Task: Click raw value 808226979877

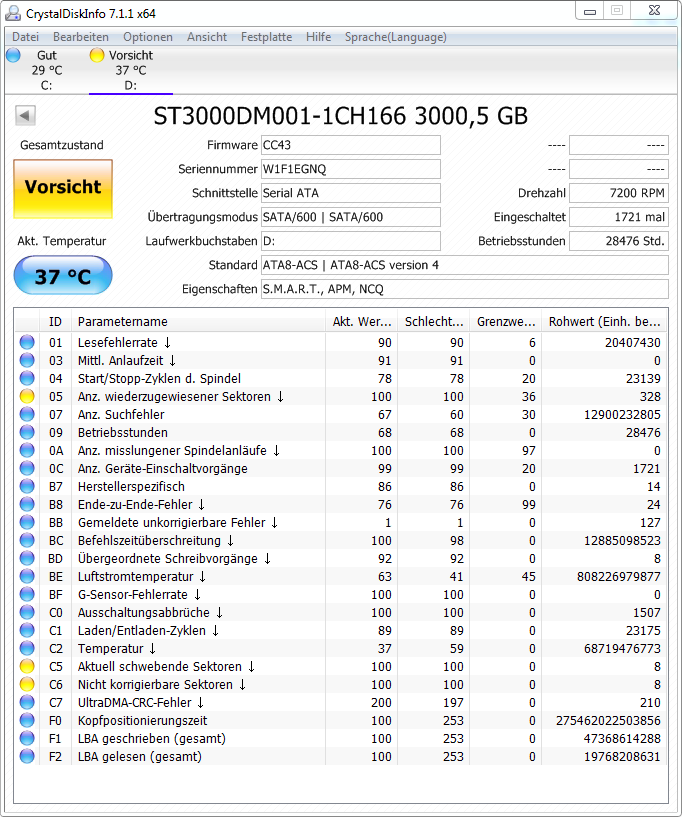Action: (618, 576)
